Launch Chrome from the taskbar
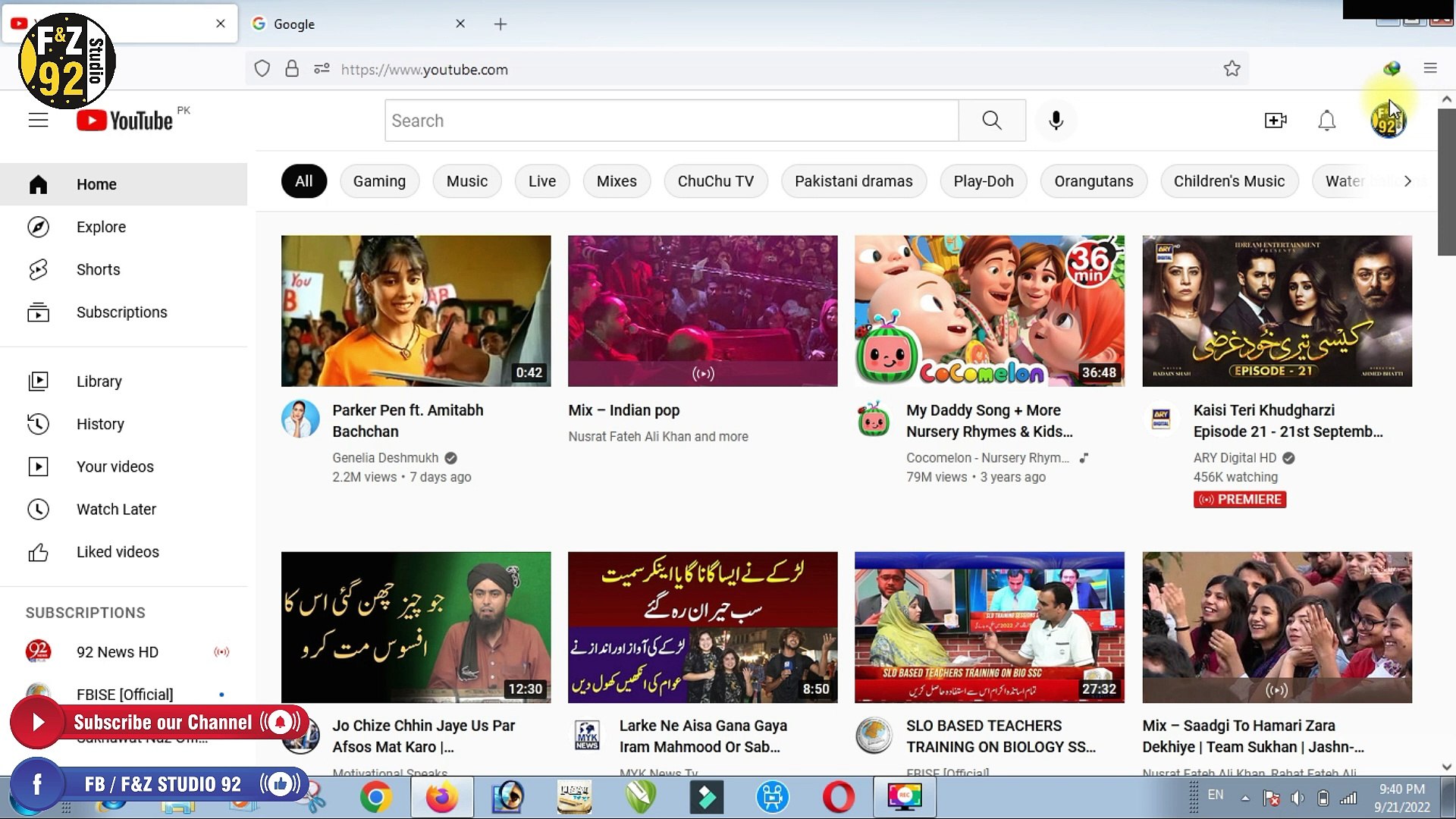The width and height of the screenshot is (1456, 819). (x=376, y=797)
